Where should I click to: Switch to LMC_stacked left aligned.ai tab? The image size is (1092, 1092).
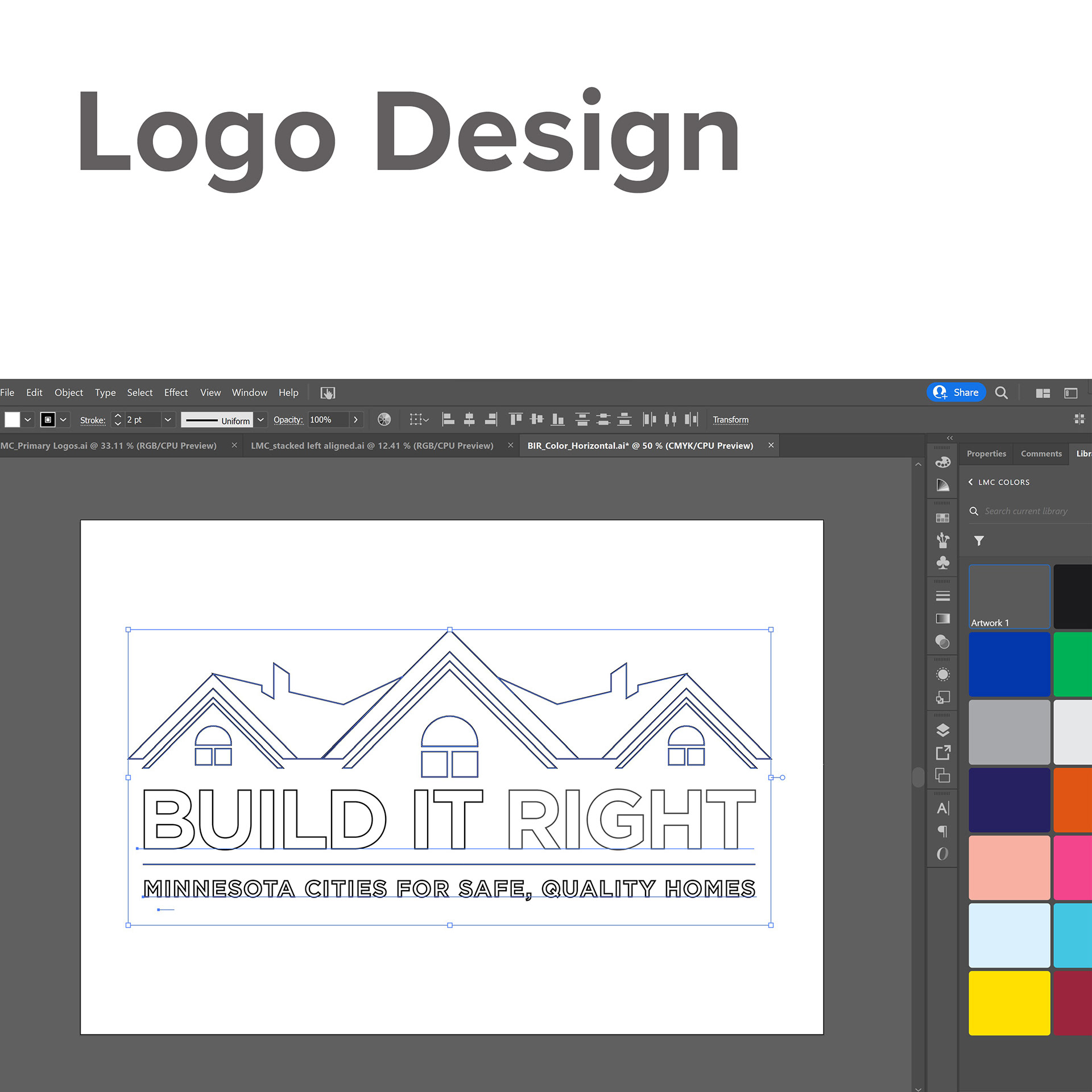click(x=372, y=445)
